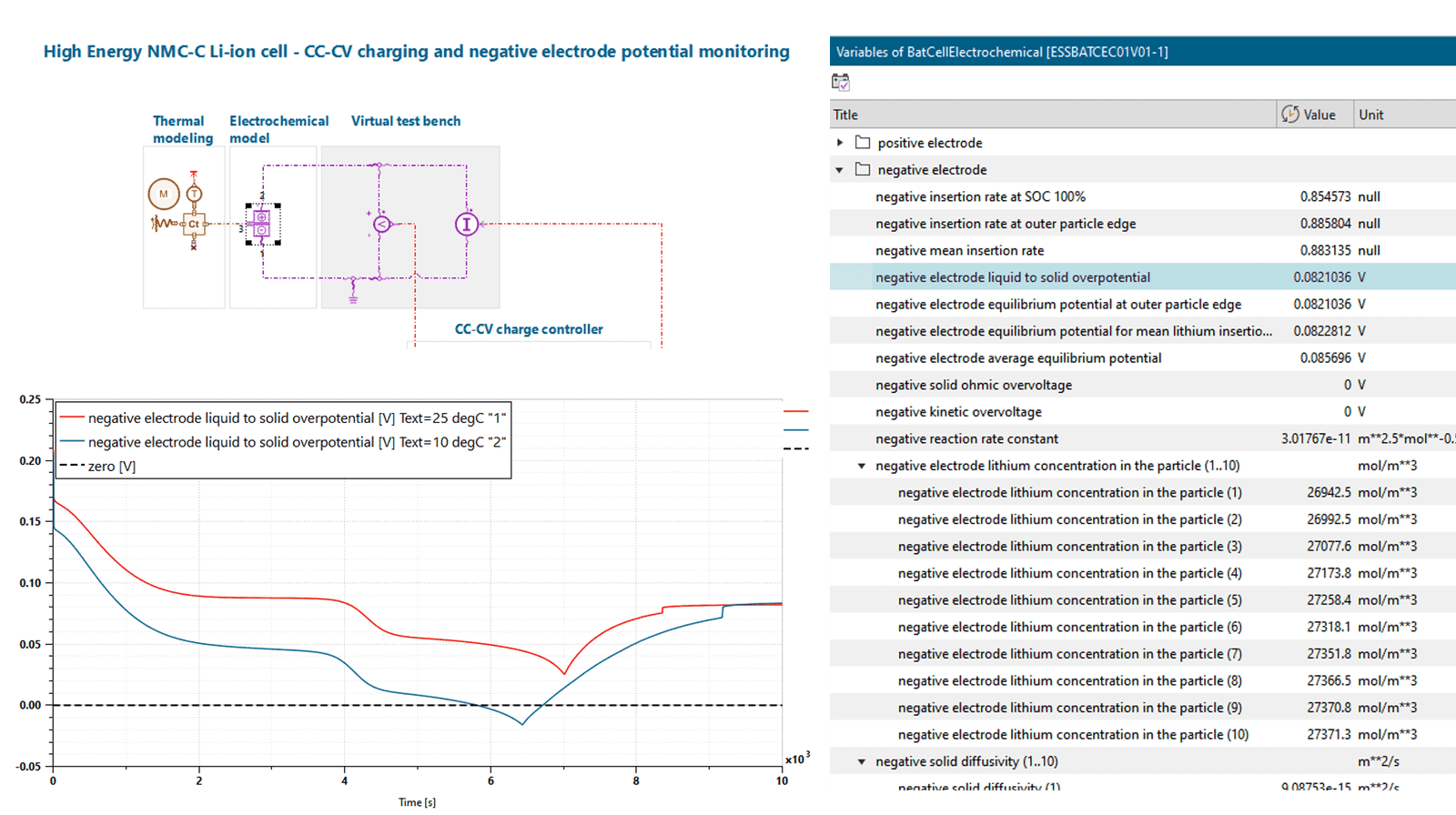Select equilibrium potential for mean lithium insertion row
Screen dimensions: 1456x815
[1143, 331]
